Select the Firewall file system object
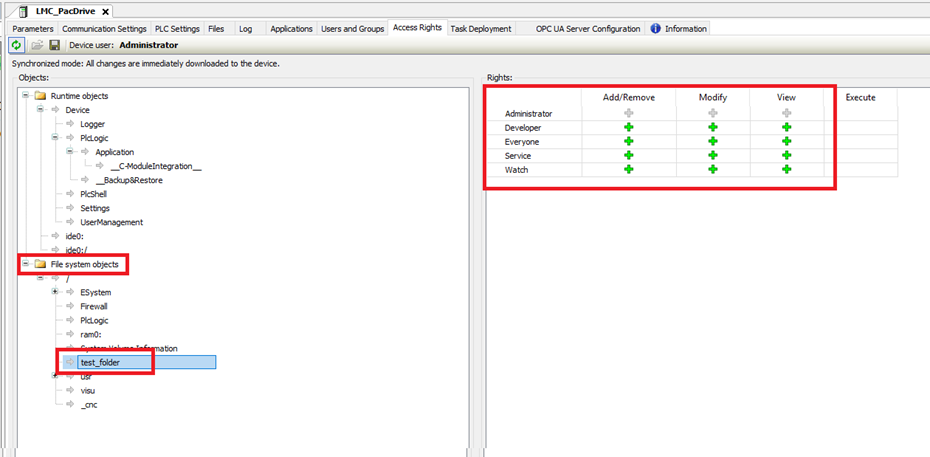The height and width of the screenshot is (457, 930). tap(94, 306)
